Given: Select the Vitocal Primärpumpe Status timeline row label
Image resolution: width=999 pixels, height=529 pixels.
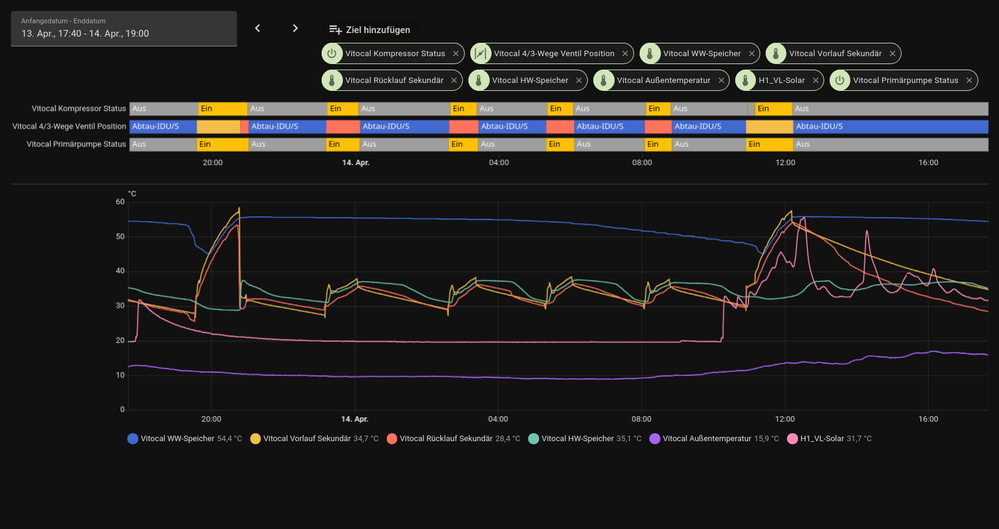Looking at the screenshot, I should click(x=76, y=144).
